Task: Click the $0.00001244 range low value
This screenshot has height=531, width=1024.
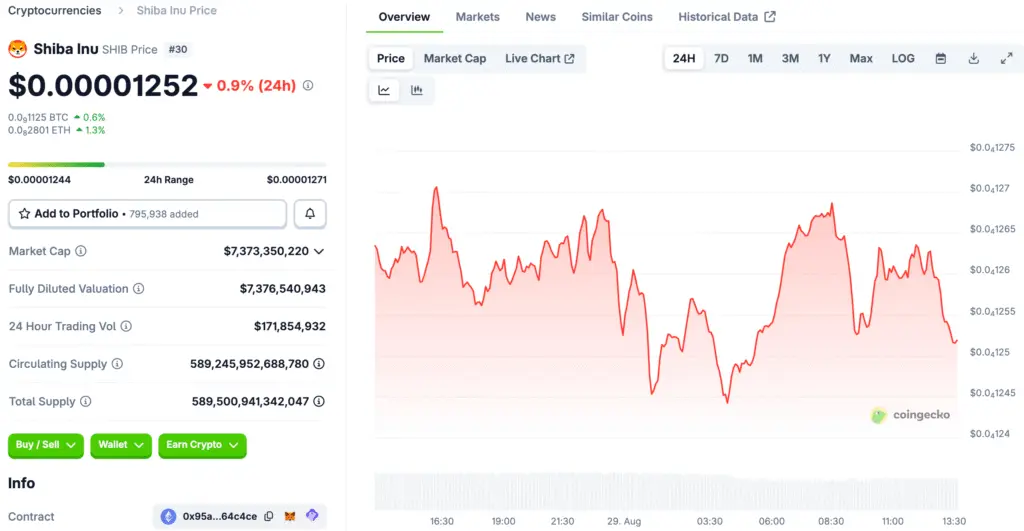Action: [x=39, y=180]
